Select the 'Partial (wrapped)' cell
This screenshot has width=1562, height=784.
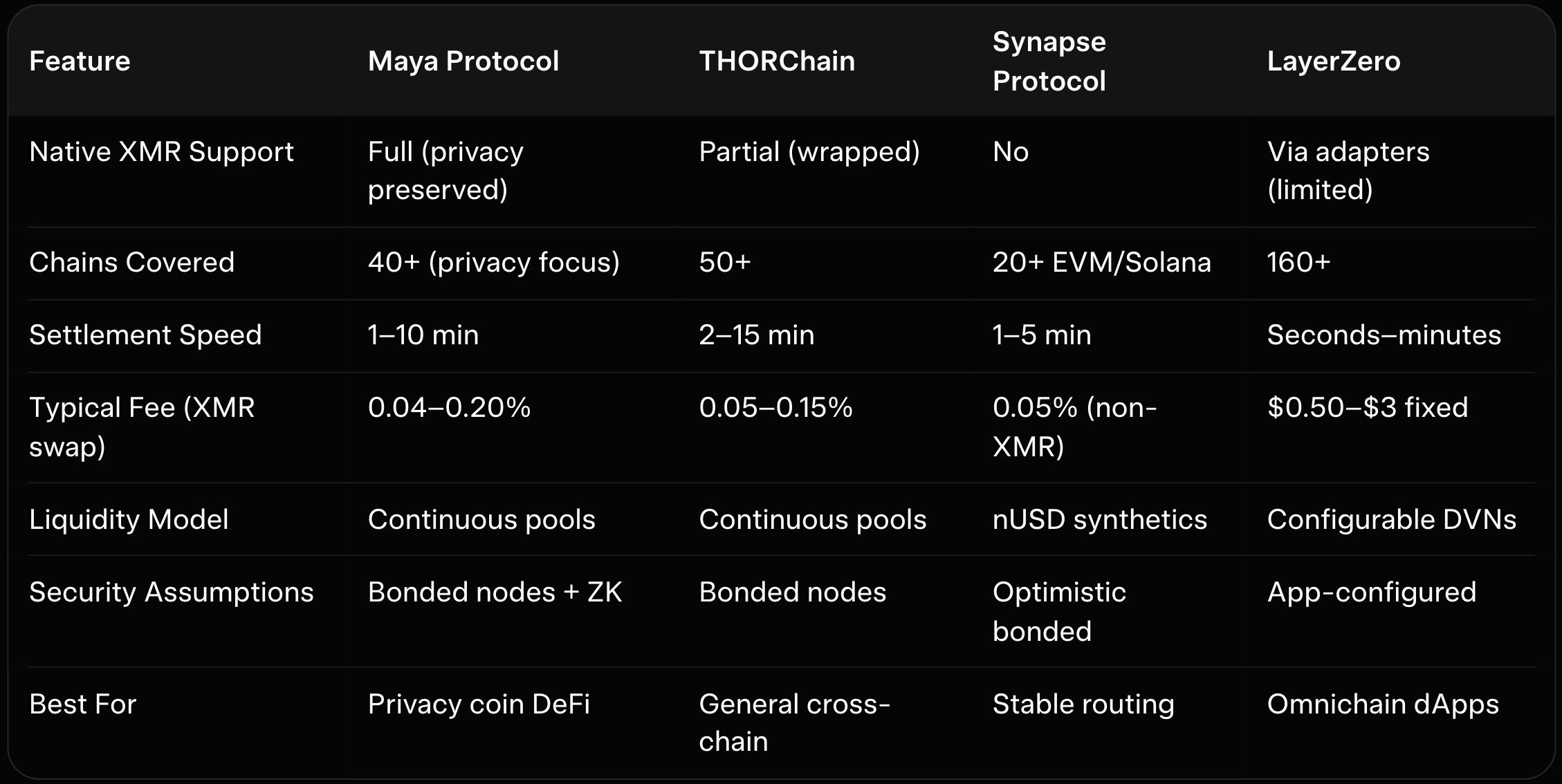pos(809,151)
